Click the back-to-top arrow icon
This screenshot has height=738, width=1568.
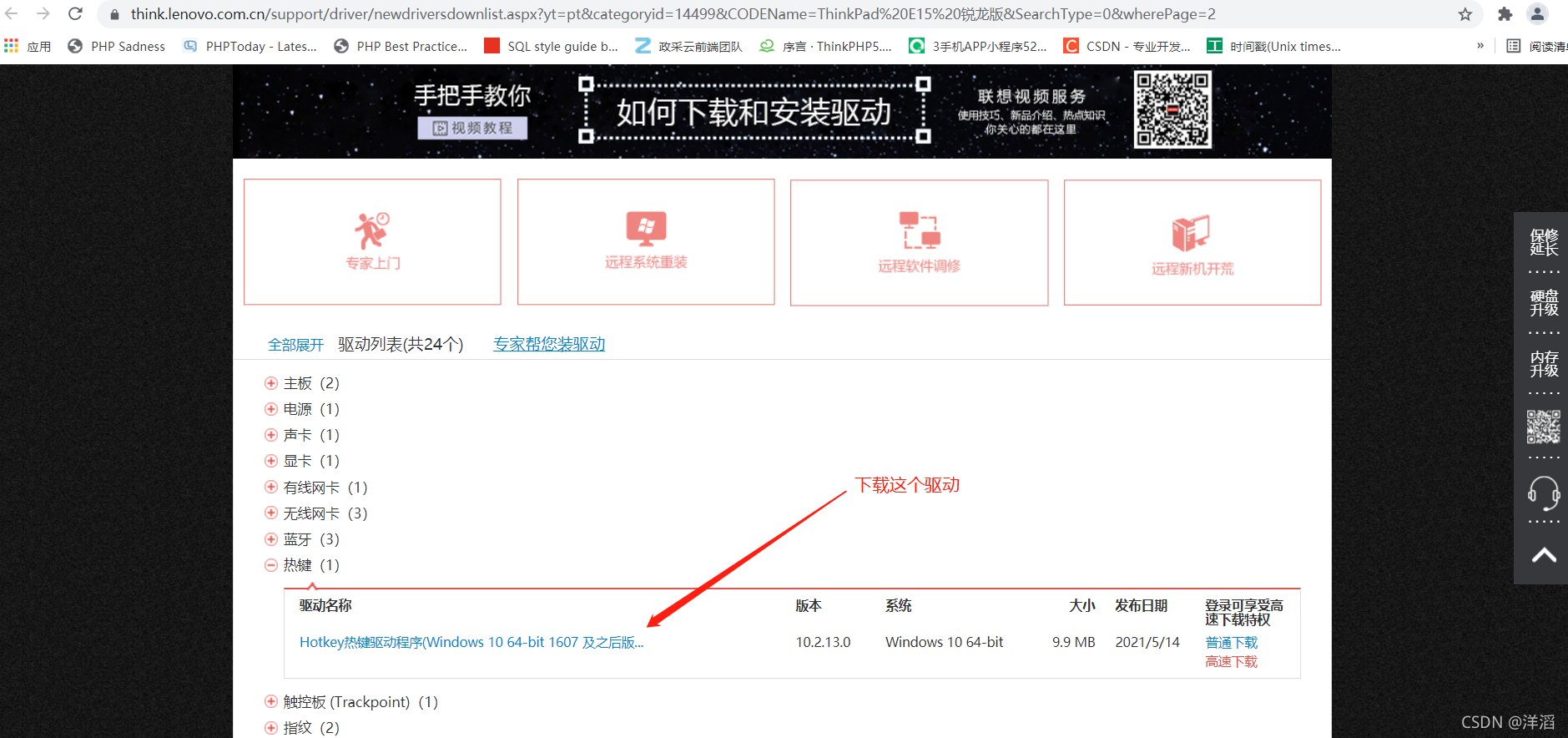coord(1544,555)
